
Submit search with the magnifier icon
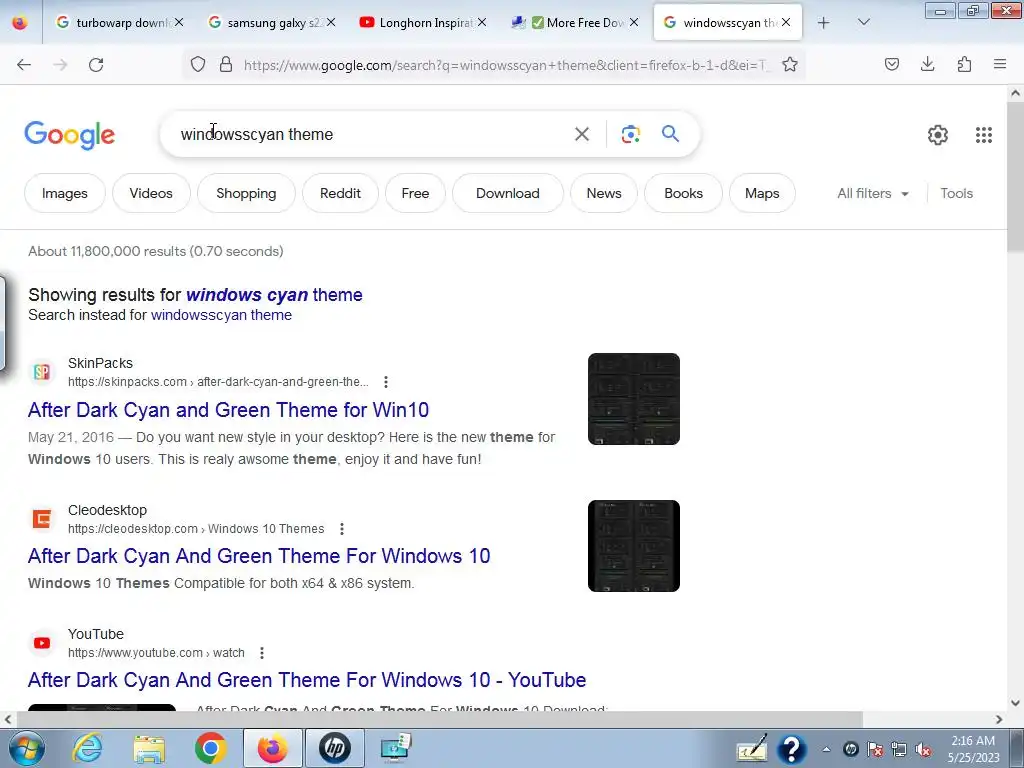pos(671,134)
